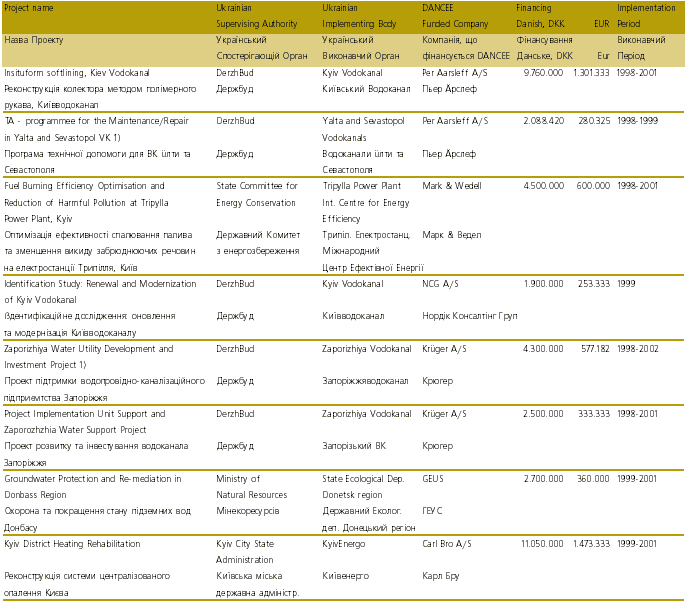Click 'Donetsk region' implementing body text
Viewport: 686px width, 605px height.
352,495
